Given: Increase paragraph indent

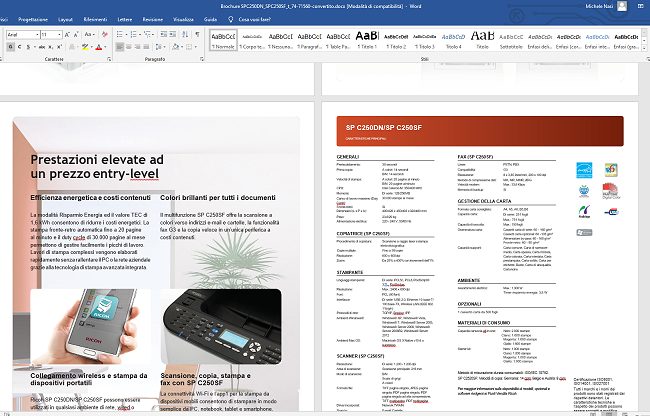Looking at the screenshot, I should (x=173, y=34).
